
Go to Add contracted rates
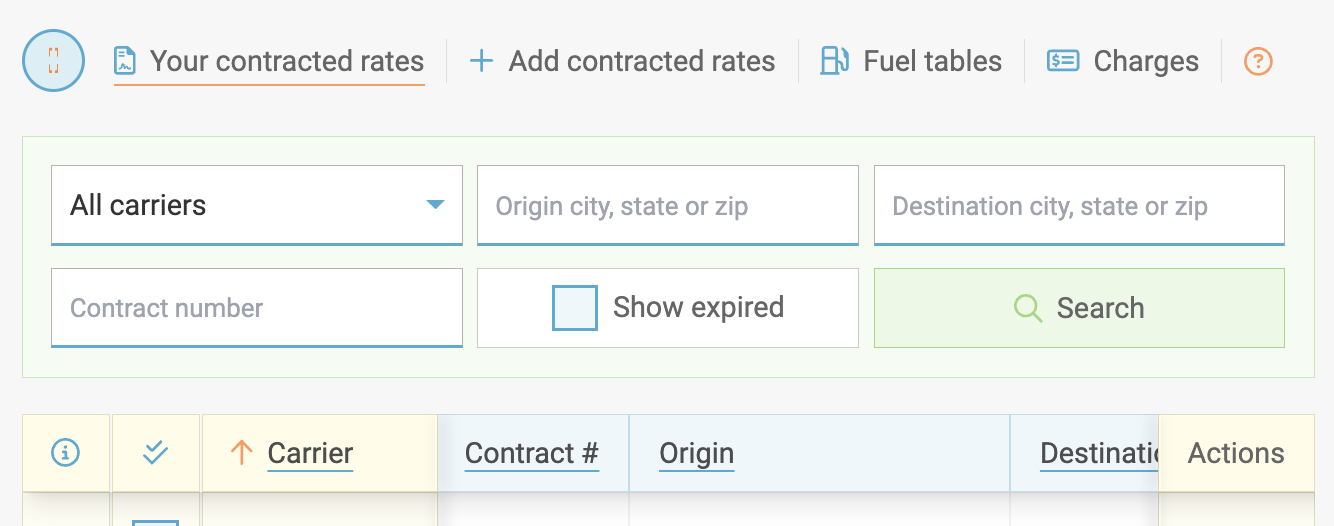641,61
